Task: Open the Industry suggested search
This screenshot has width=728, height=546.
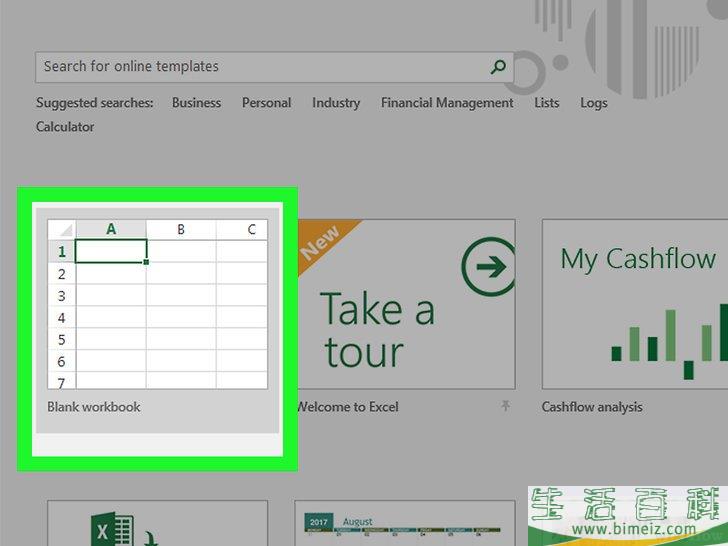Action: pyautogui.click(x=336, y=103)
